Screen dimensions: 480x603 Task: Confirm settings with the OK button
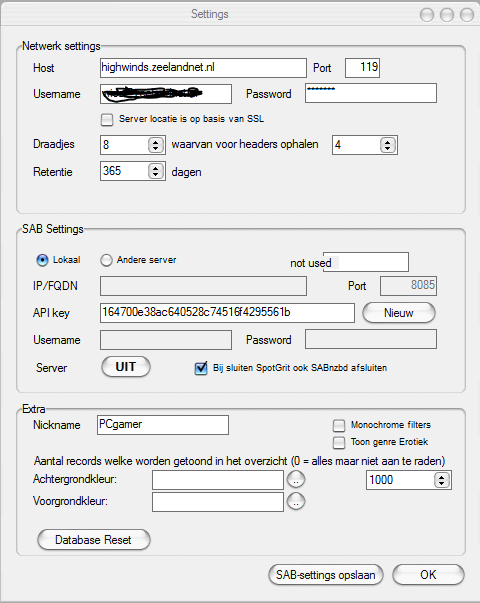[x=428, y=575]
